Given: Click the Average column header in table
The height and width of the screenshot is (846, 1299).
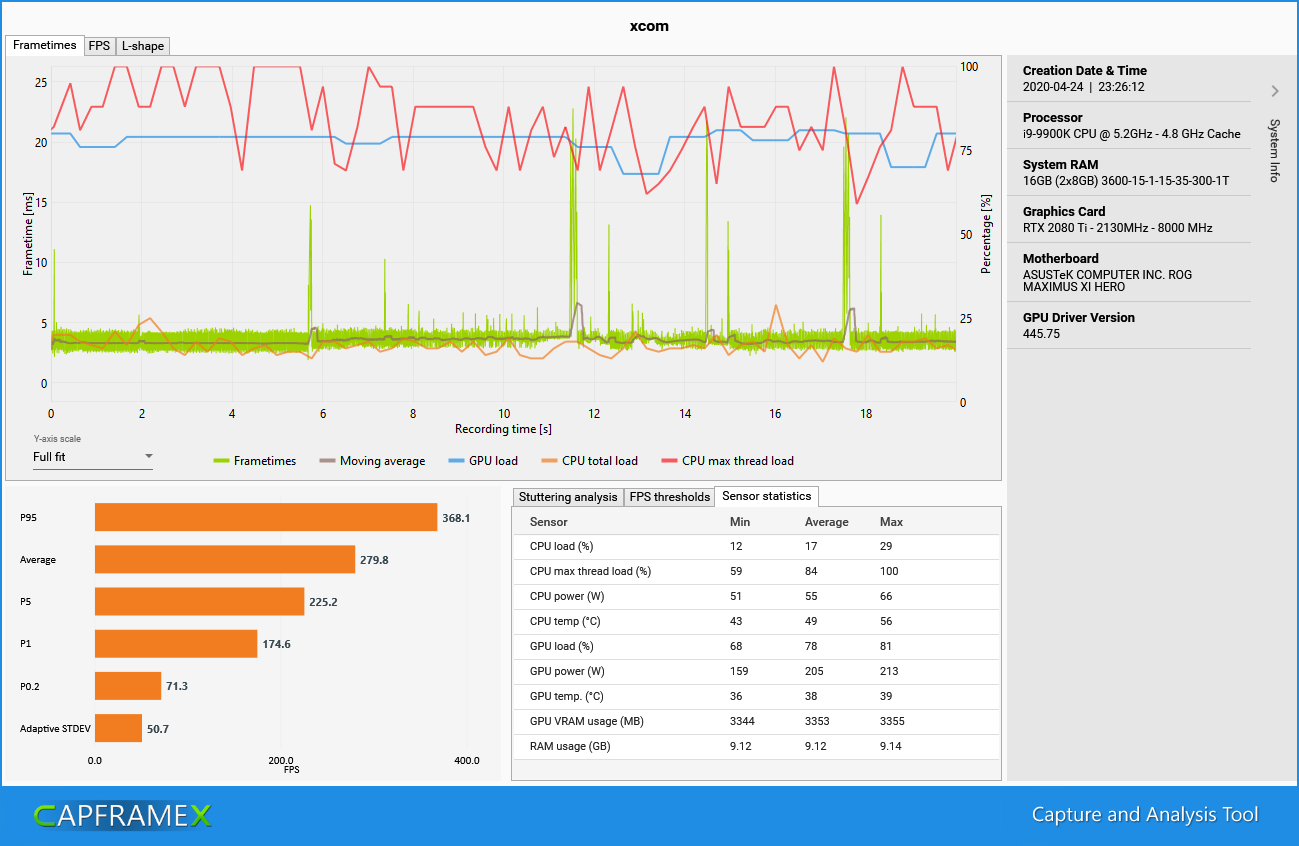Looking at the screenshot, I should click(x=826, y=522).
